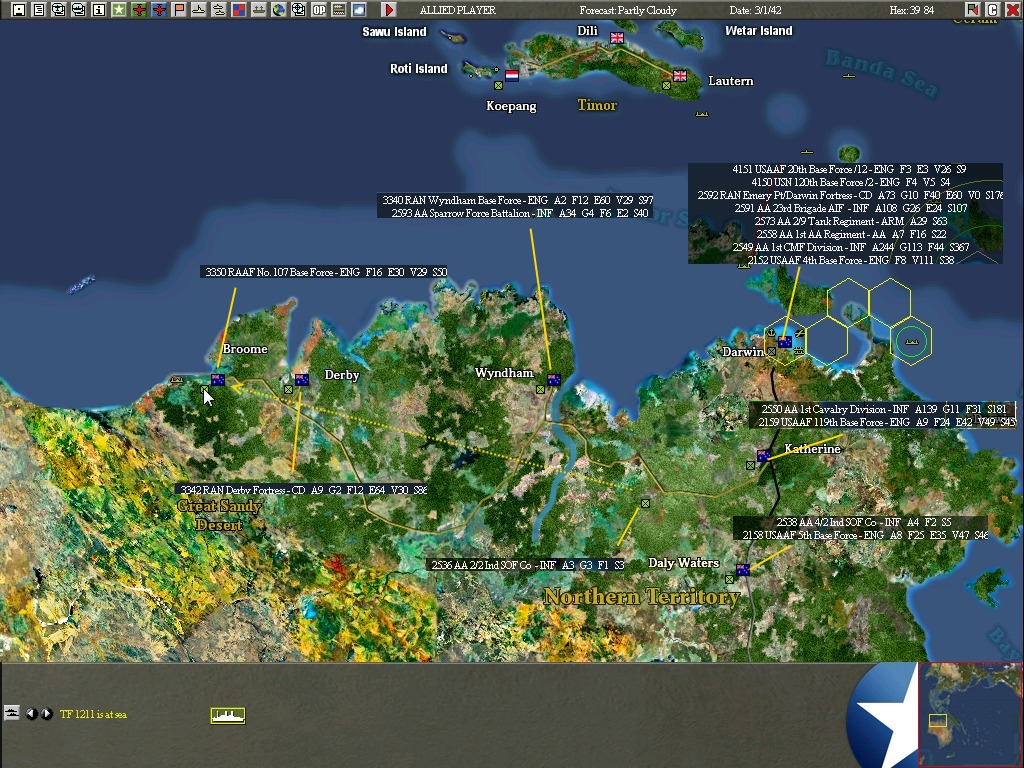Click the '3340 RAN Wyndham Base Force' label

[518, 200]
